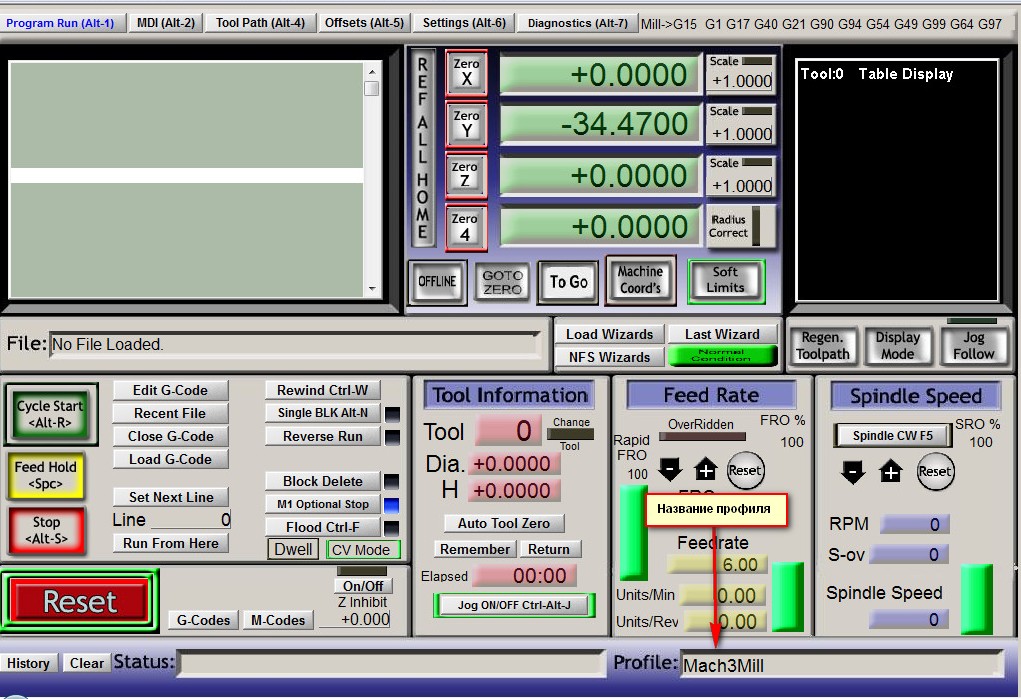Open the Settings tab
Screen dimensions: 1021x699
click(x=464, y=23)
